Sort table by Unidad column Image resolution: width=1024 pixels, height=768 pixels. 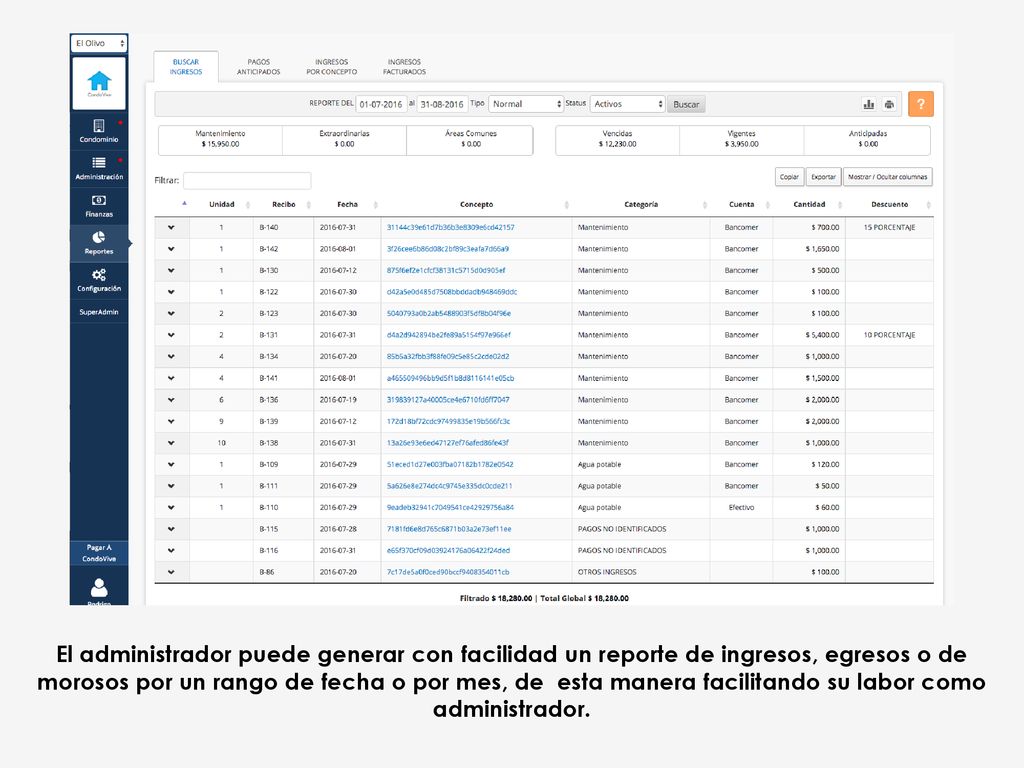coord(221,204)
